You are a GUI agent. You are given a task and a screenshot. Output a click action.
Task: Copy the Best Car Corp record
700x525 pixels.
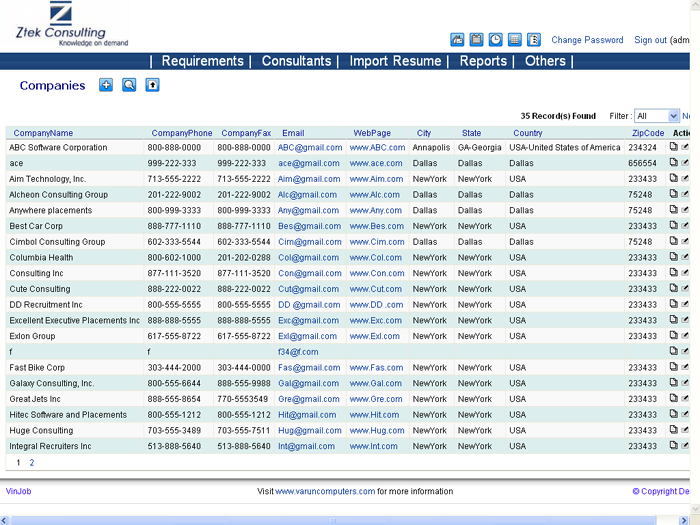click(x=674, y=225)
